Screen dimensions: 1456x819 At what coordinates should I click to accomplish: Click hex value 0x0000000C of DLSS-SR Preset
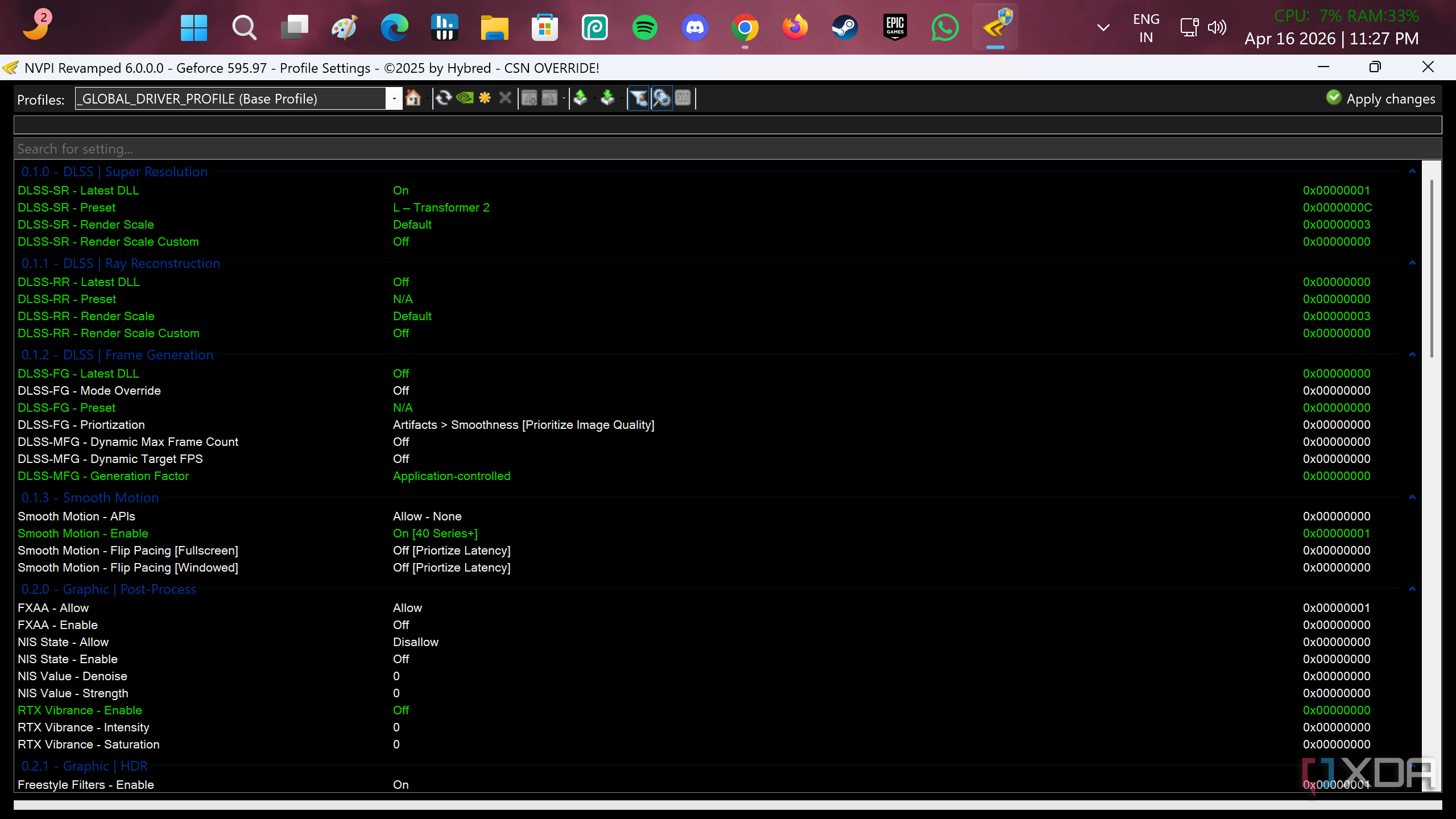coord(1337,208)
